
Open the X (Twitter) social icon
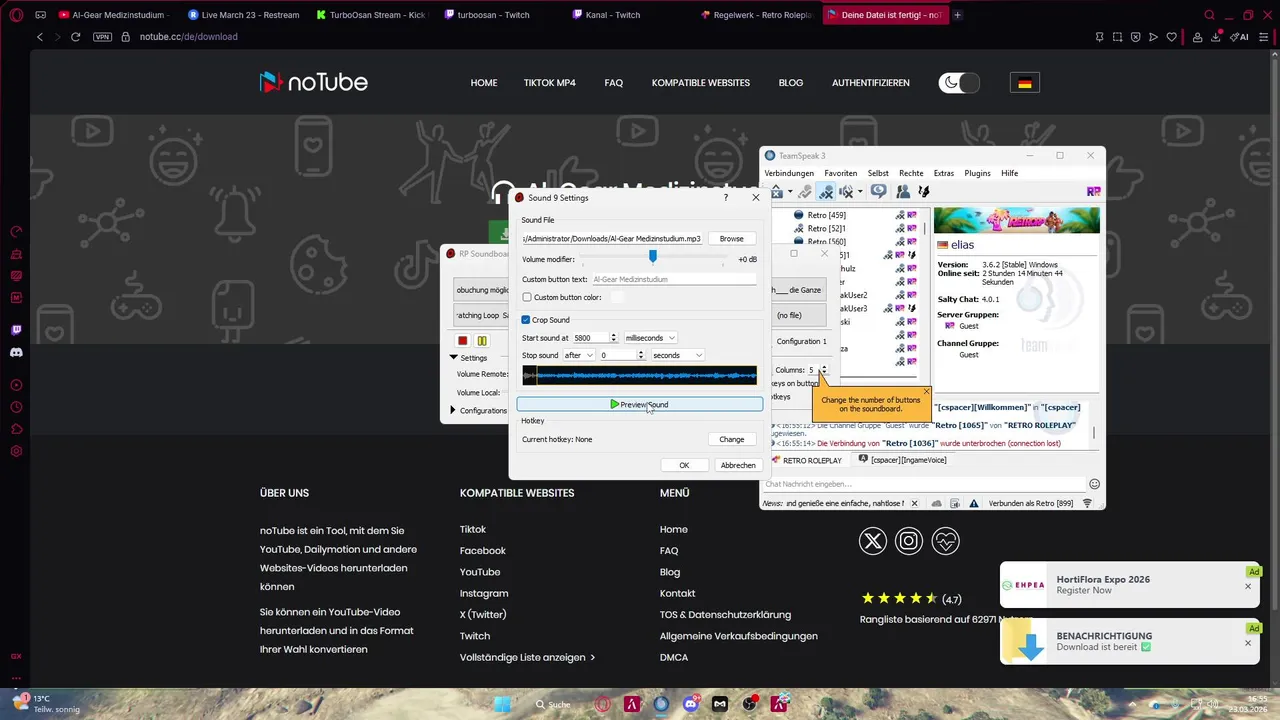(x=873, y=541)
